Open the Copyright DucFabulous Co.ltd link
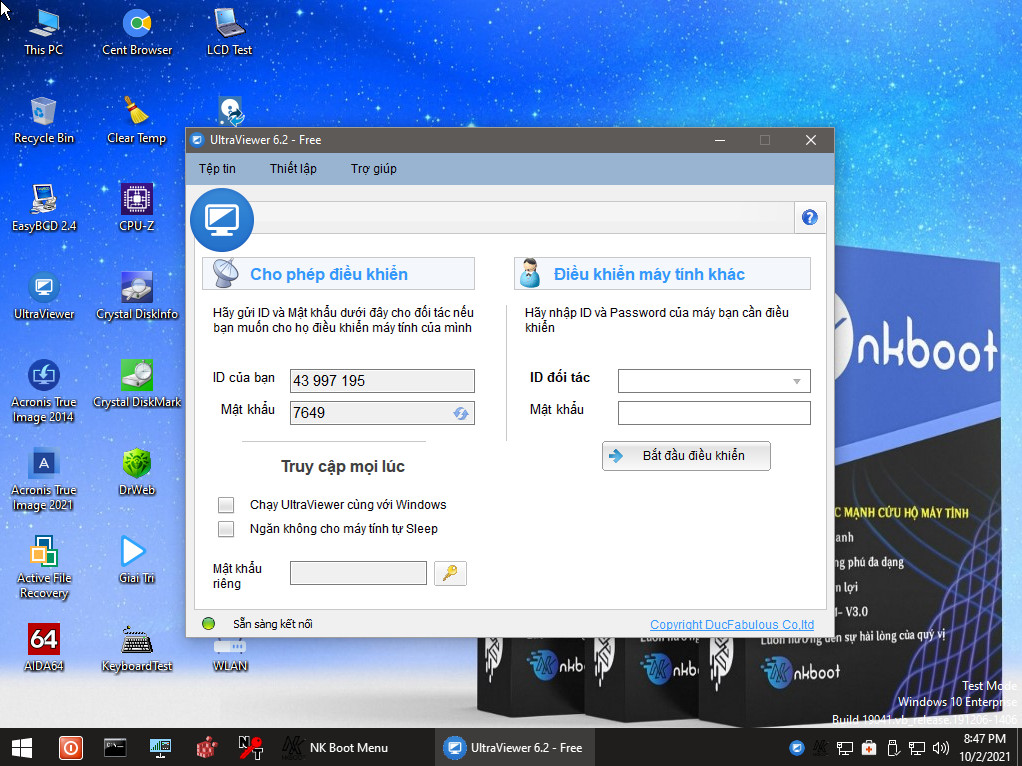The height and width of the screenshot is (766, 1022). coord(732,625)
